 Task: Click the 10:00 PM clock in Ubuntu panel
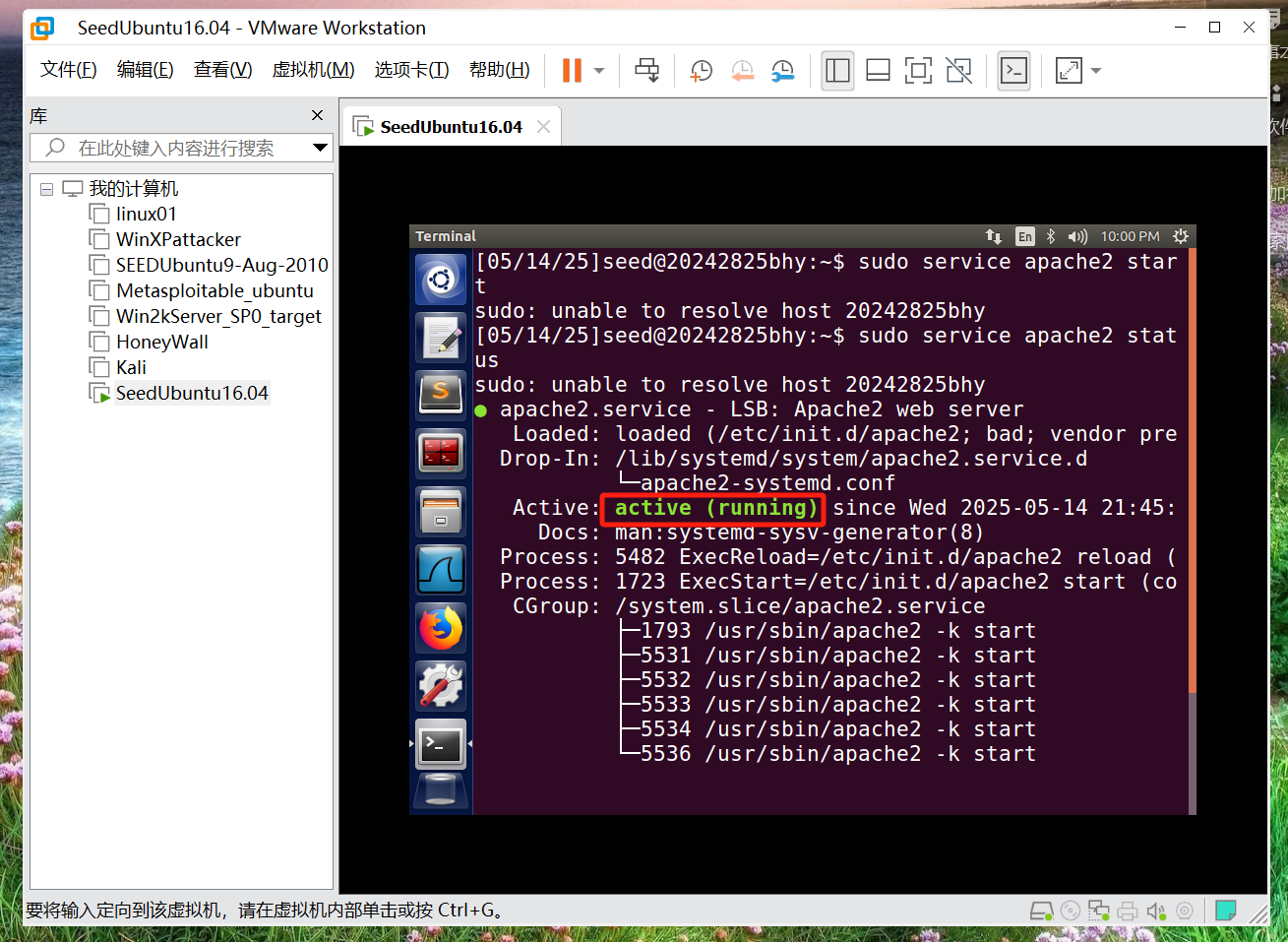(x=1130, y=236)
